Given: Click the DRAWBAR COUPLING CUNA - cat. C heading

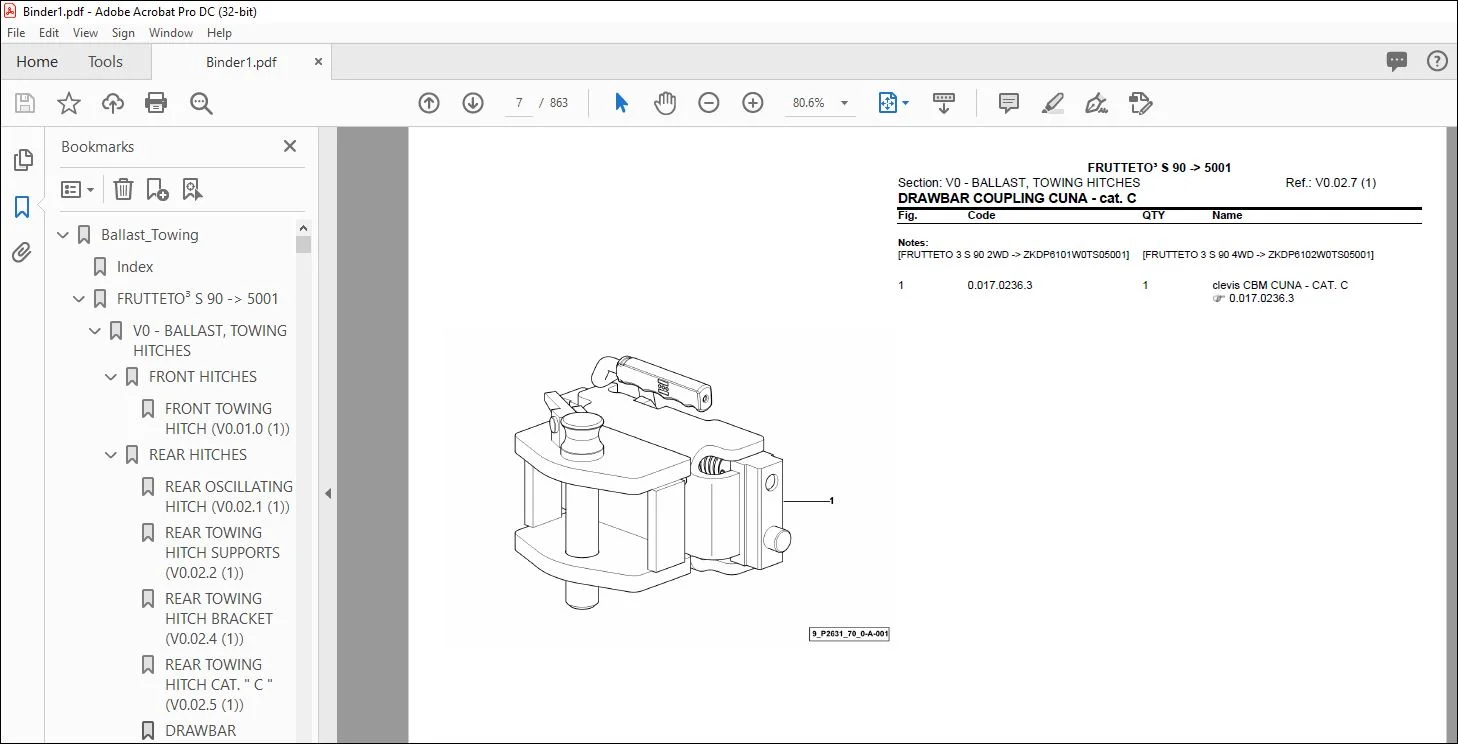Looking at the screenshot, I should point(1017,198).
